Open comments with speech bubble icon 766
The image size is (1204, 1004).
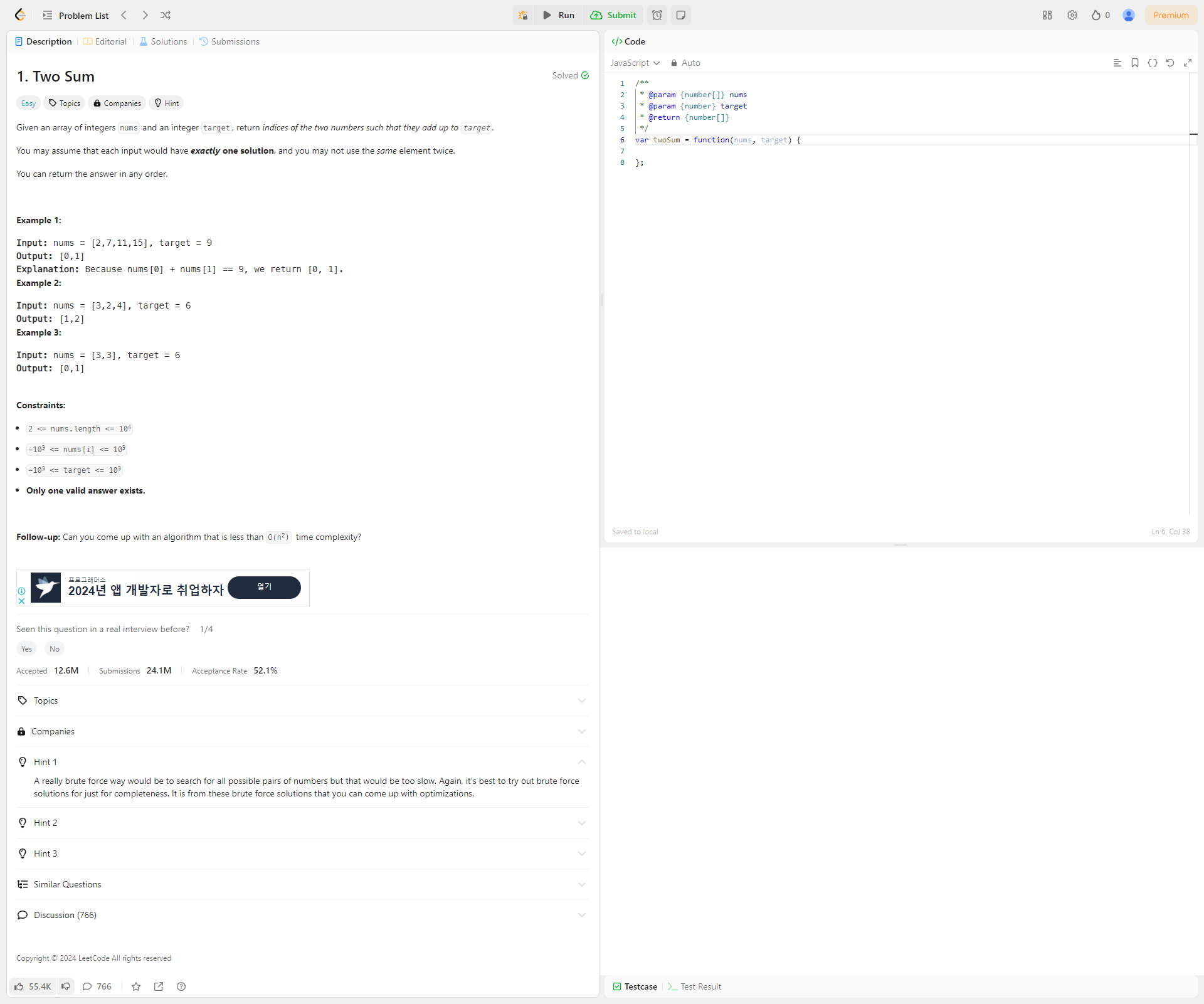pyautogui.click(x=97, y=986)
